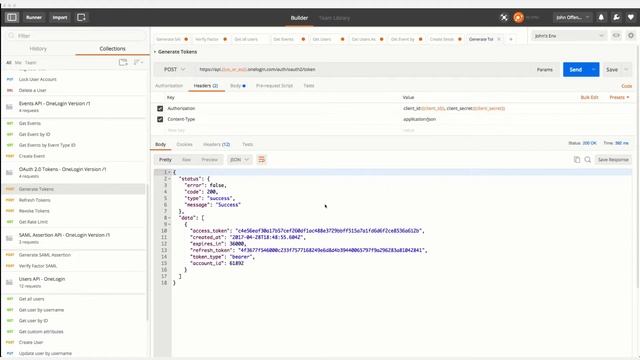
Task: Select the Builder view tab
Action: click(x=299, y=18)
